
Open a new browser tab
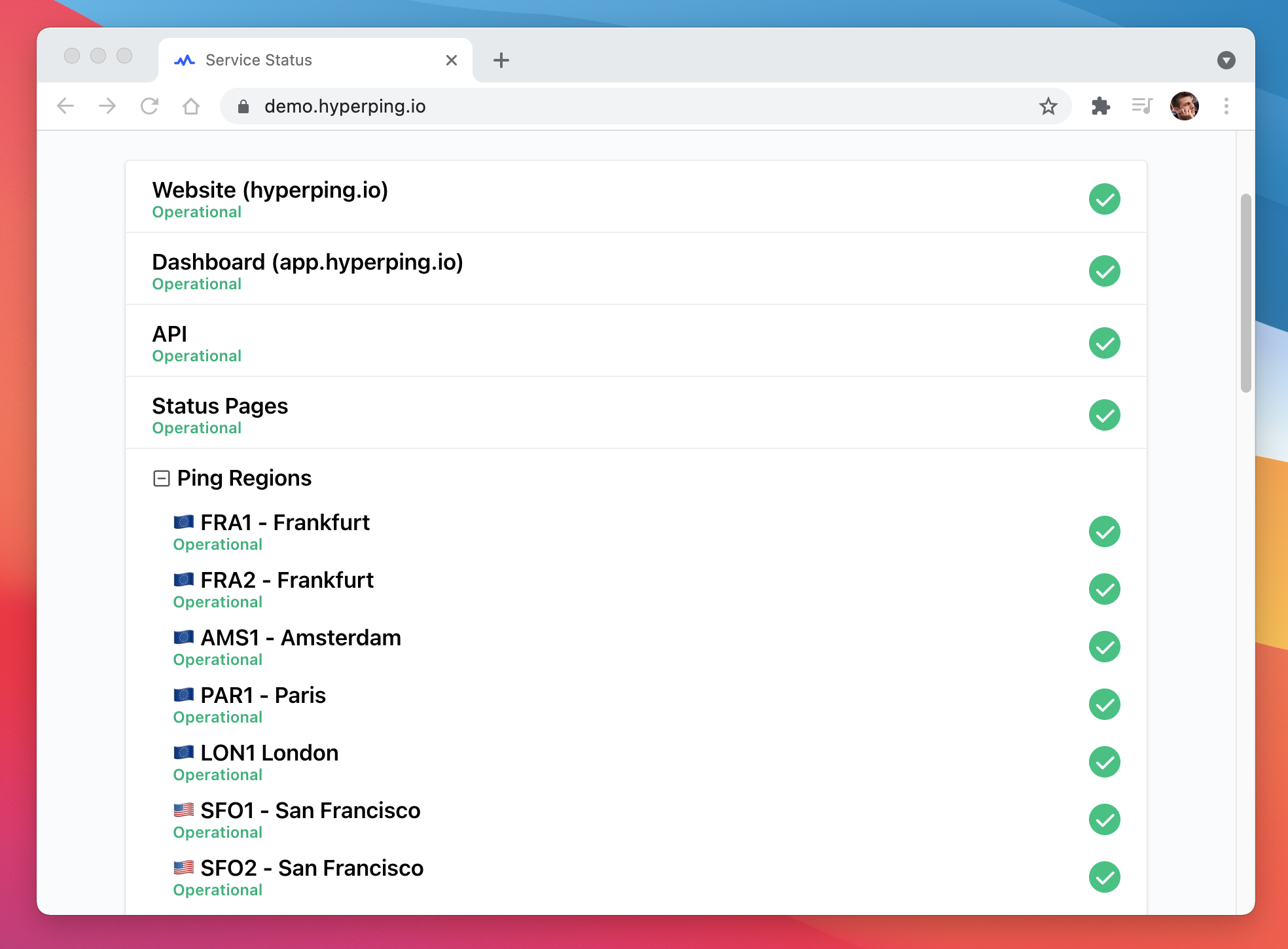tap(501, 60)
